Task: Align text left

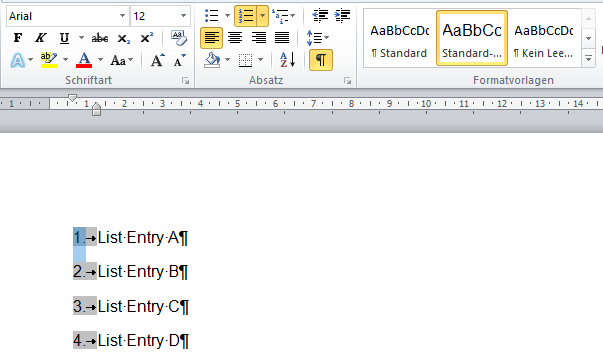Action: 212,38
